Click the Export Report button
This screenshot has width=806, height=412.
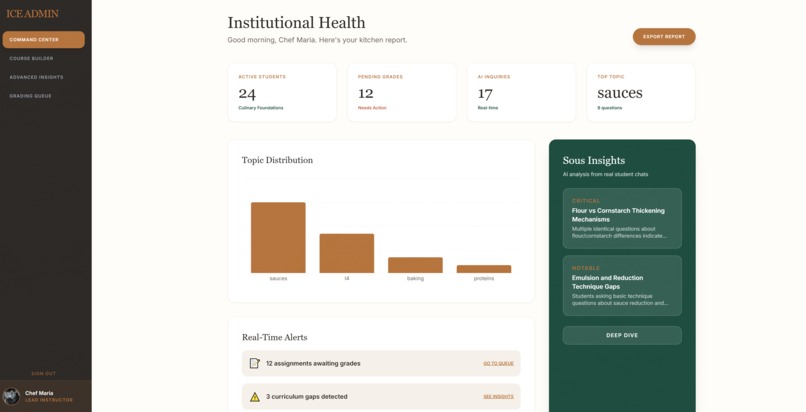(664, 36)
